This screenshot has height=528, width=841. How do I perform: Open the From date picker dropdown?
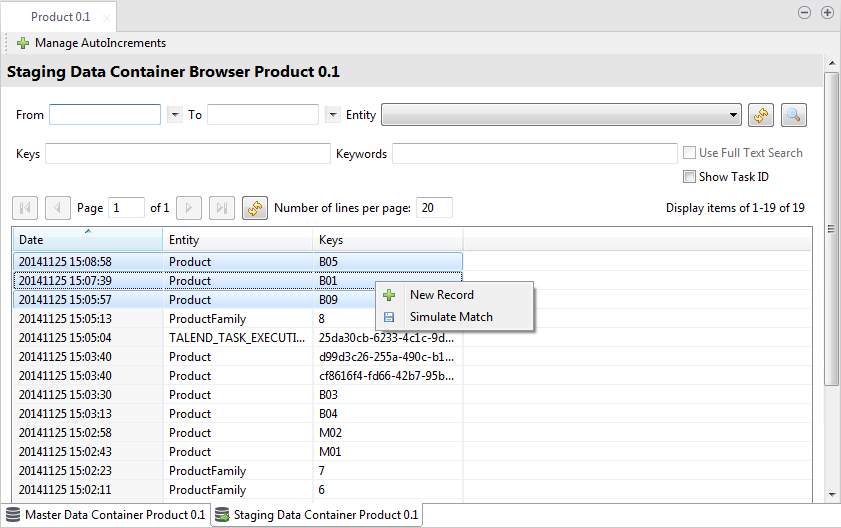click(175, 115)
